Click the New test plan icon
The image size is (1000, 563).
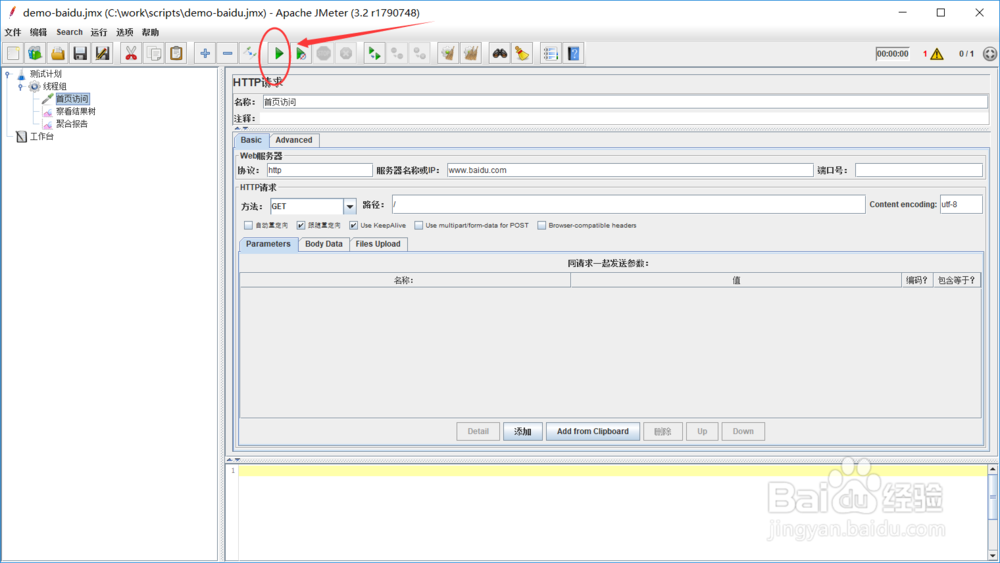pos(13,54)
